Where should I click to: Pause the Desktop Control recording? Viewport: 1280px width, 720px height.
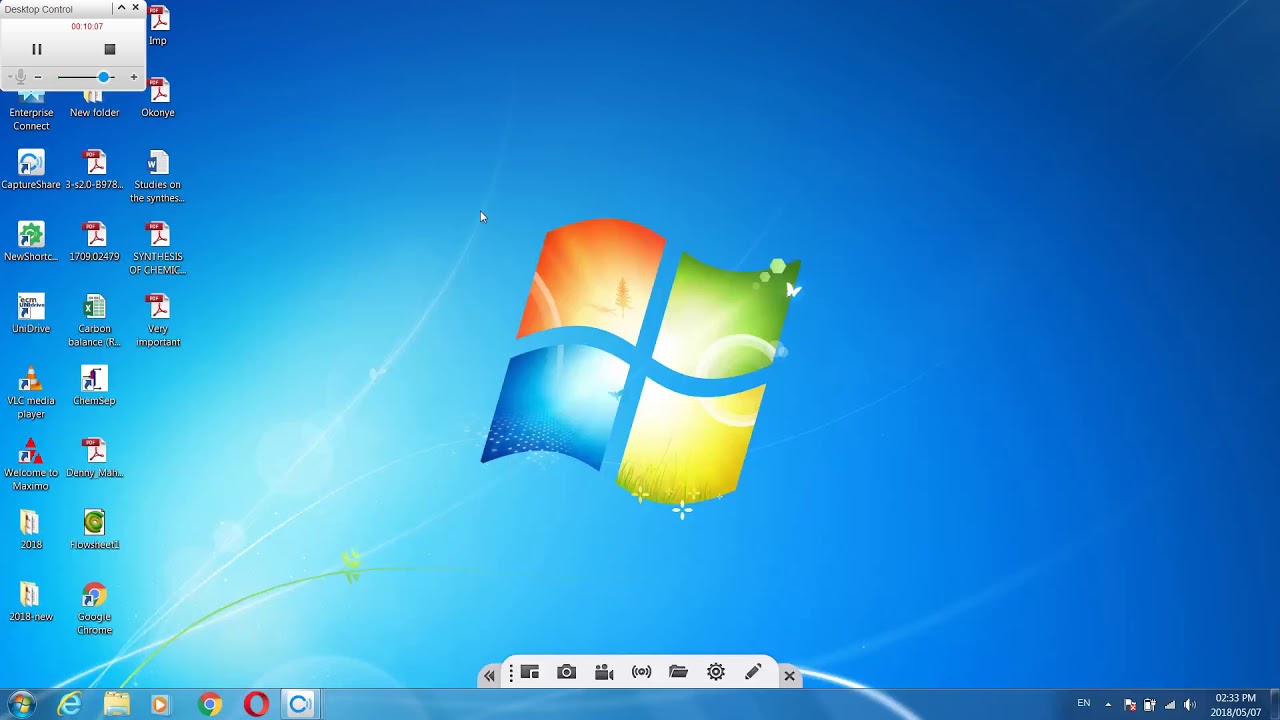(37, 49)
